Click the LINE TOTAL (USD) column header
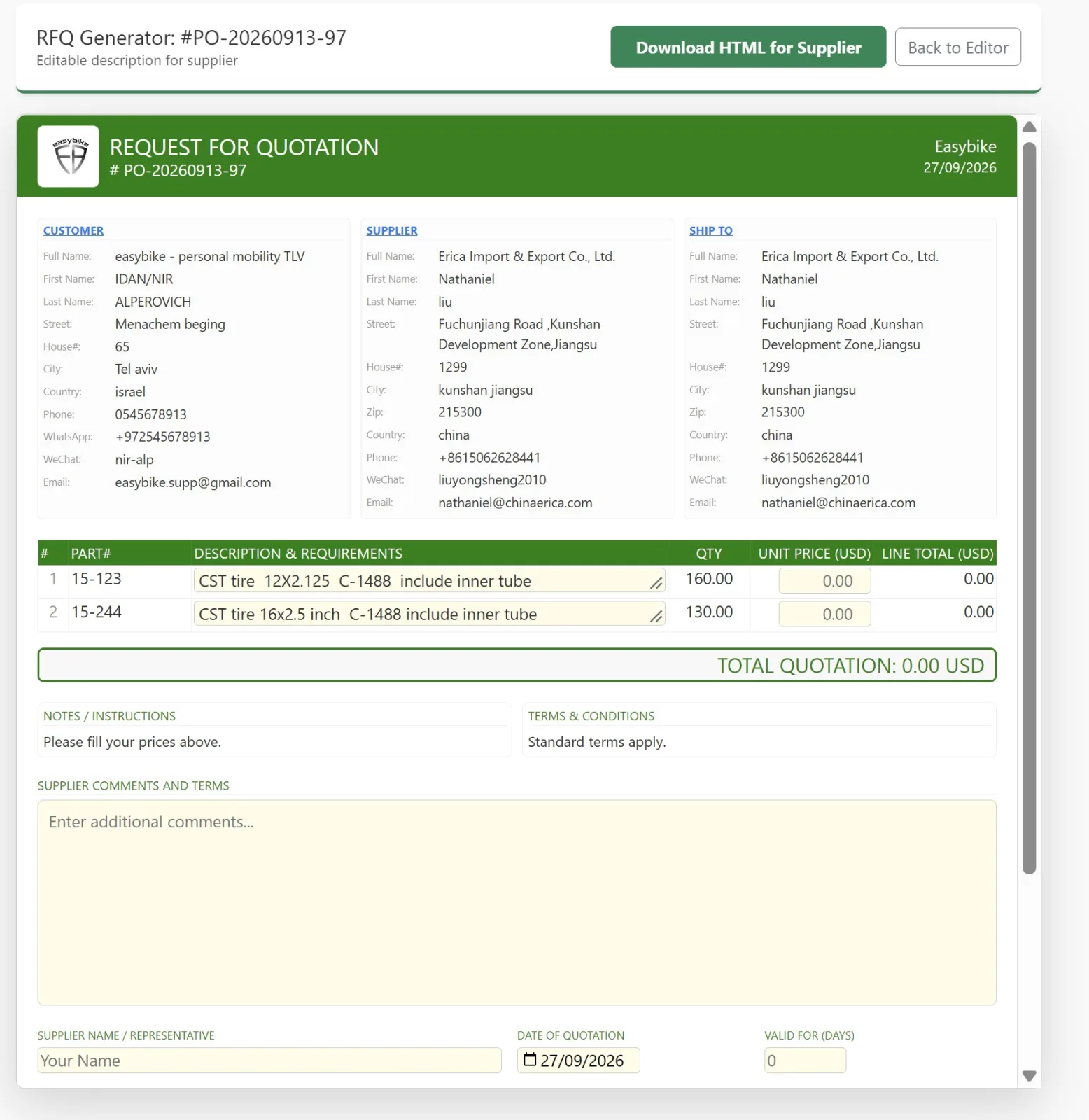Viewport: 1089px width, 1120px height. pos(937,554)
